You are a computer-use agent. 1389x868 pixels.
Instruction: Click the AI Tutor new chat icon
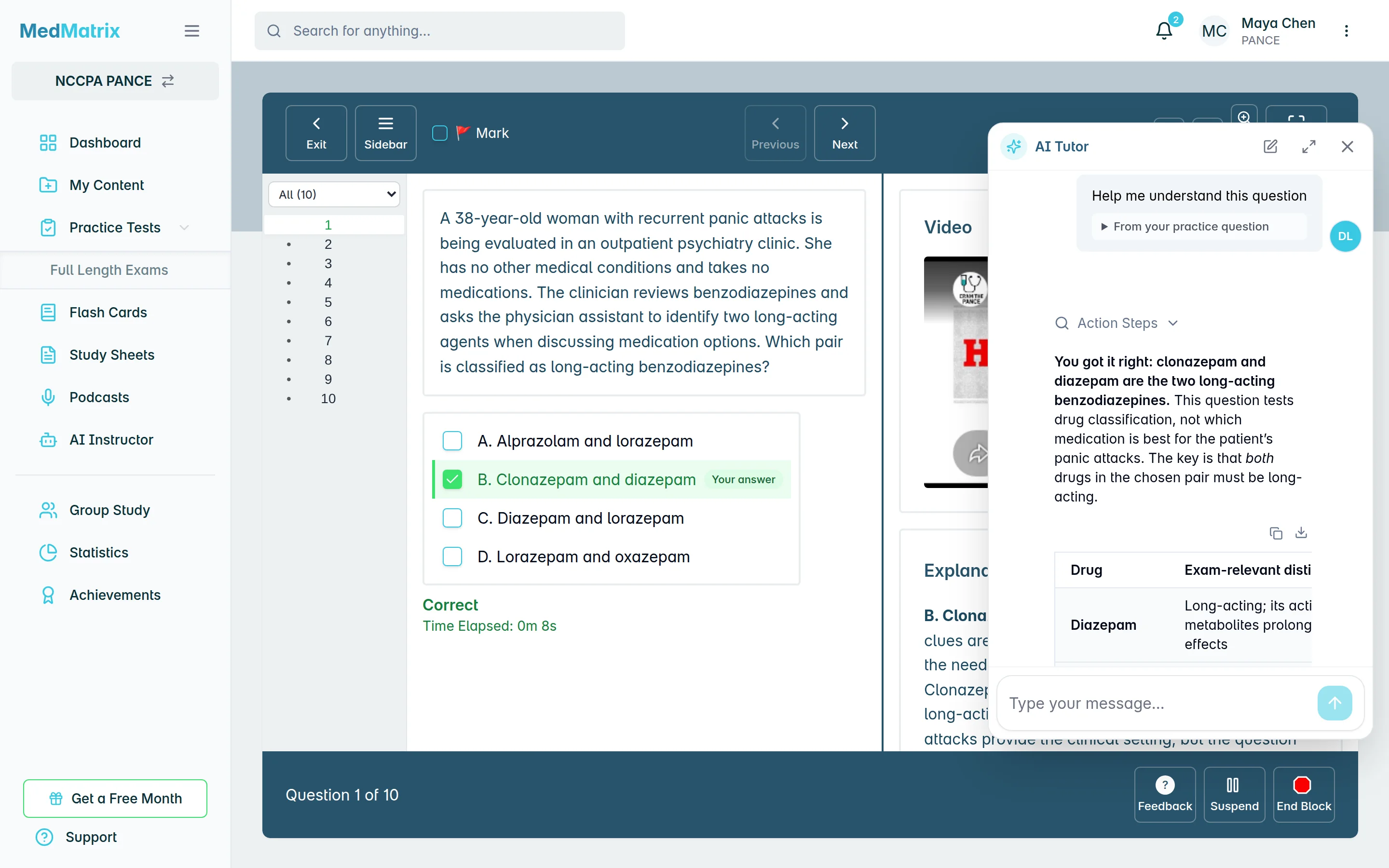pyautogui.click(x=1270, y=147)
